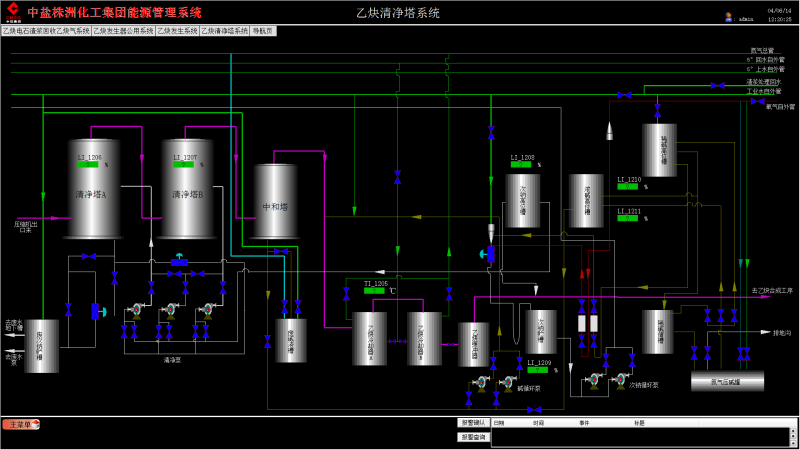The width and height of the screenshot is (800, 450).
Task: Click the CNSG company logo
Action: point(13,12)
